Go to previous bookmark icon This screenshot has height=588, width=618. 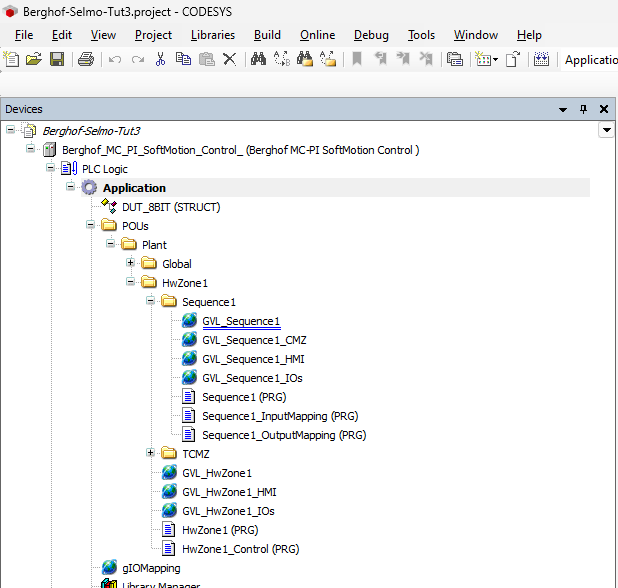(x=380, y=60)
